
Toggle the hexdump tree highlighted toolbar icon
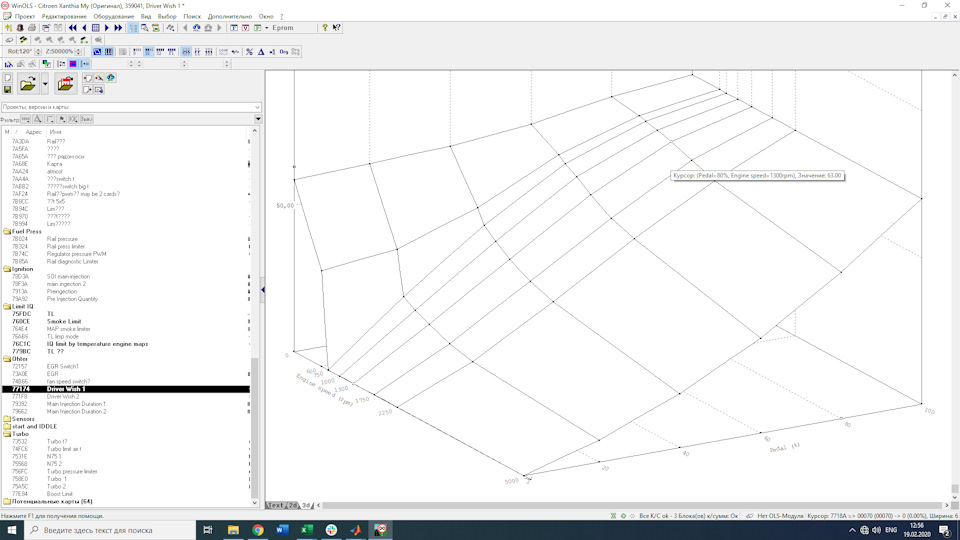[133, 28]
